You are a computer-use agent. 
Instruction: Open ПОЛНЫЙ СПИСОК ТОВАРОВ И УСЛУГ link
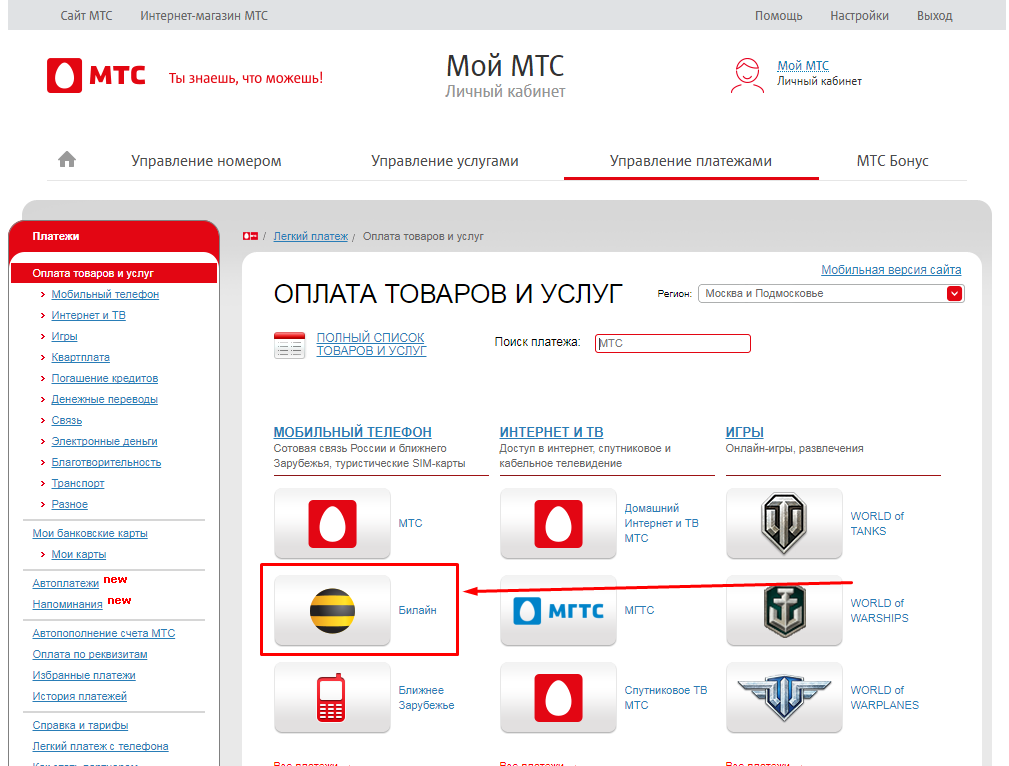(371, 344)
